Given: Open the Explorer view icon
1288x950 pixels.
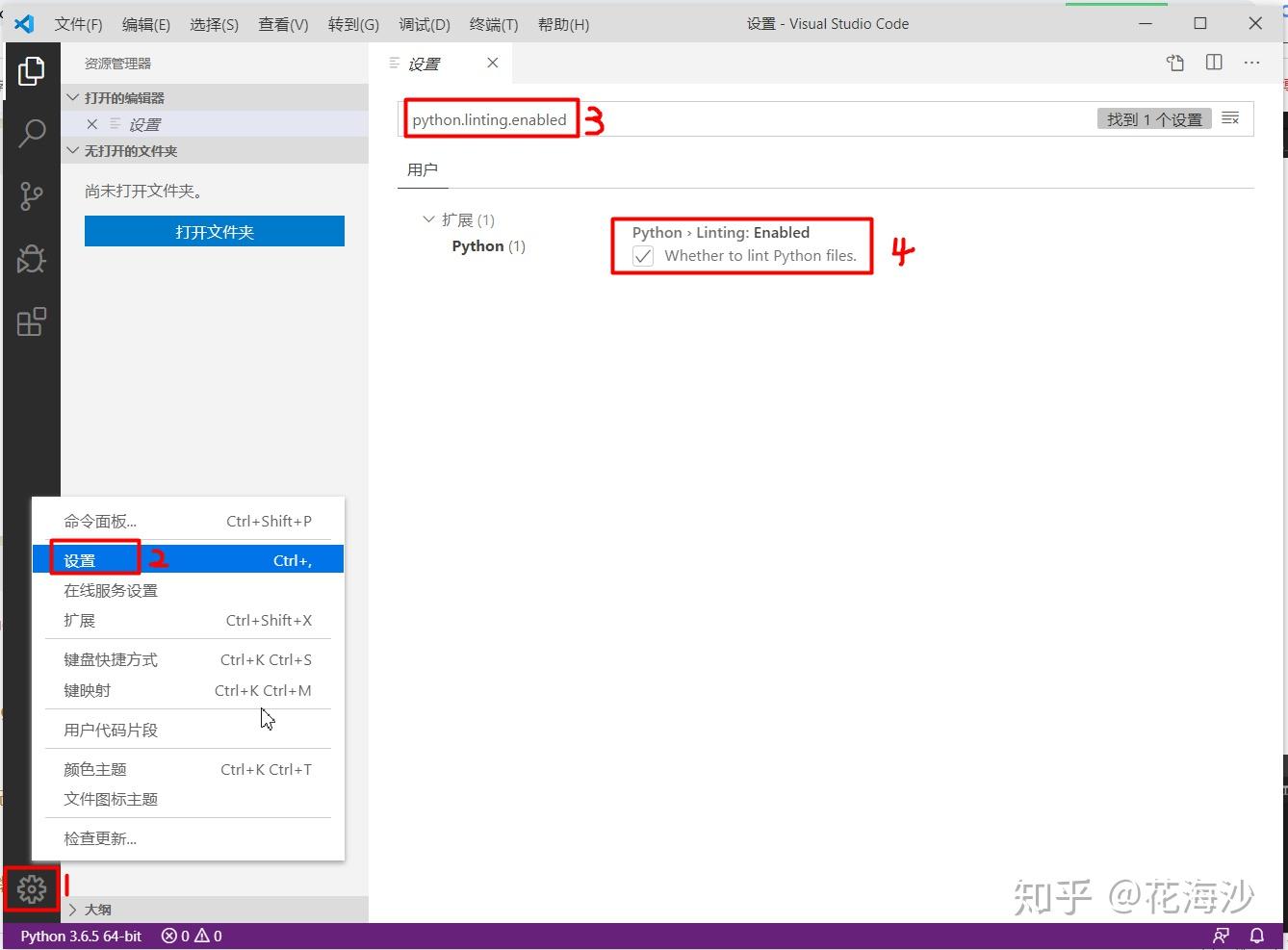Looking at the screenshot, I should click(32, 70).
